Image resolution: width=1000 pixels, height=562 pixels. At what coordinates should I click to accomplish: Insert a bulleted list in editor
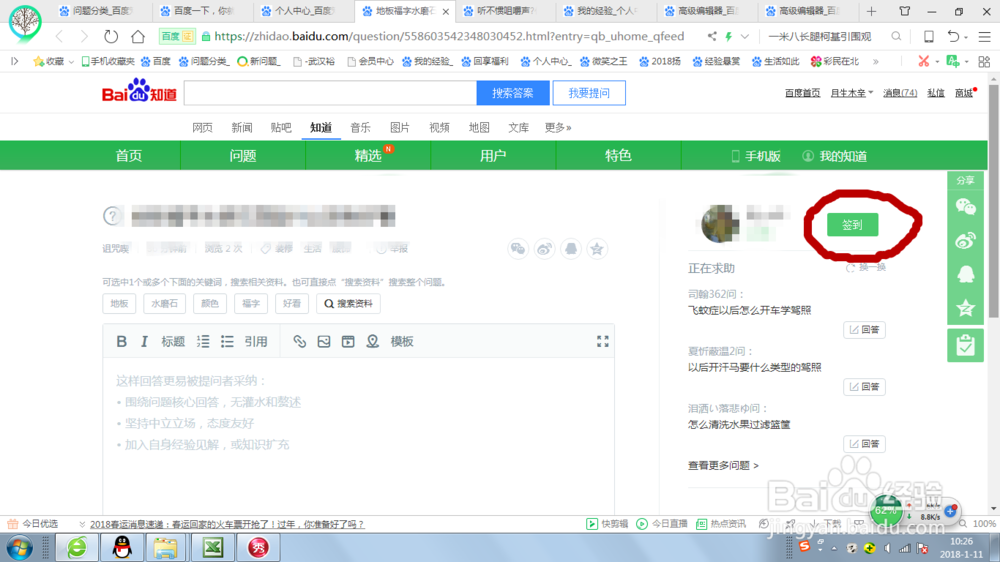(227, 342)
